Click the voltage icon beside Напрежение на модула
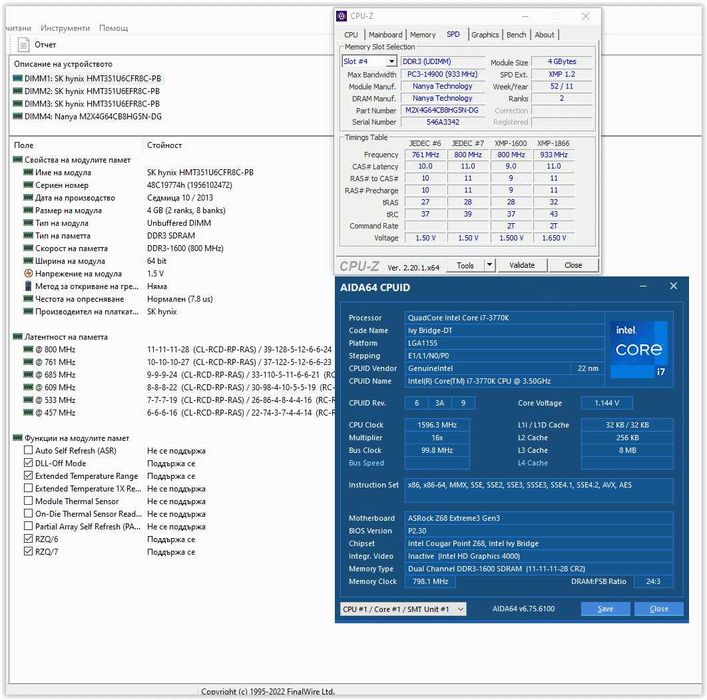The width and height of the screenshot is (707, 700). [x=28, y=273]
